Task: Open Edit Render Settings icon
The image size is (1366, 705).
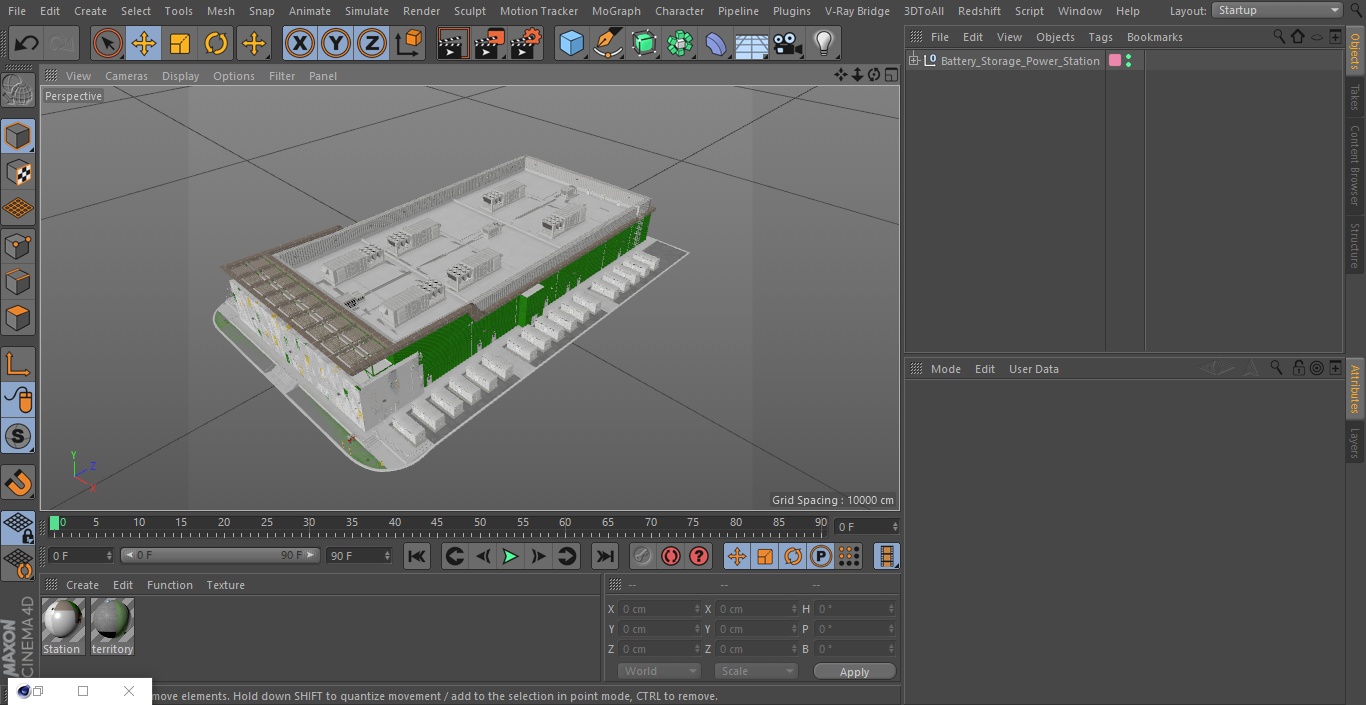Action: pyautogui.click(x=526, y=44)
